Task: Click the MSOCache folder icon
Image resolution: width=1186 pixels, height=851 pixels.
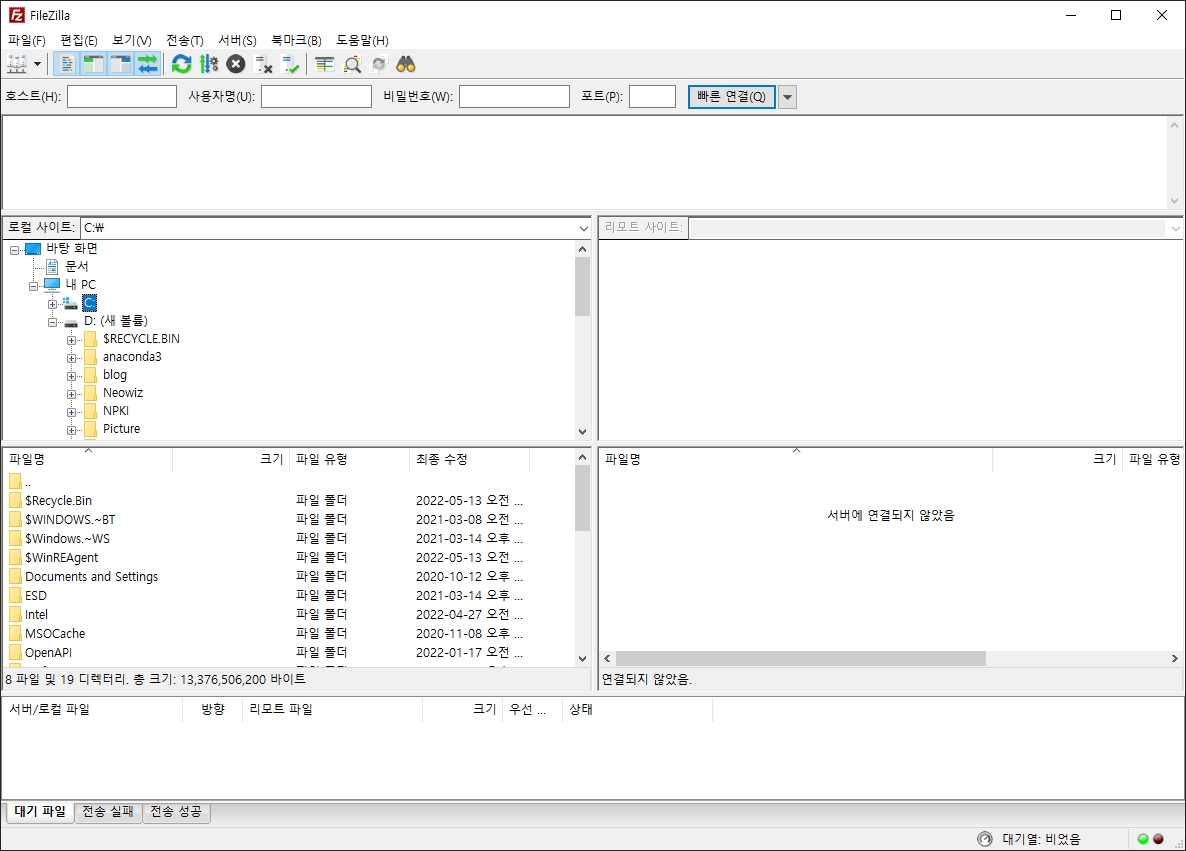Action: (x=15, y=633)
